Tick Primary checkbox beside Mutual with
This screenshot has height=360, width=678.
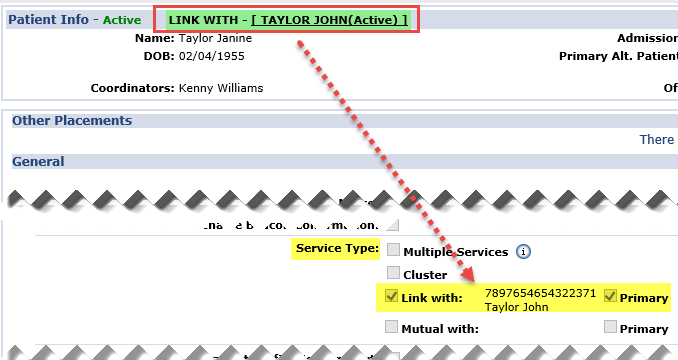[610, 327]
